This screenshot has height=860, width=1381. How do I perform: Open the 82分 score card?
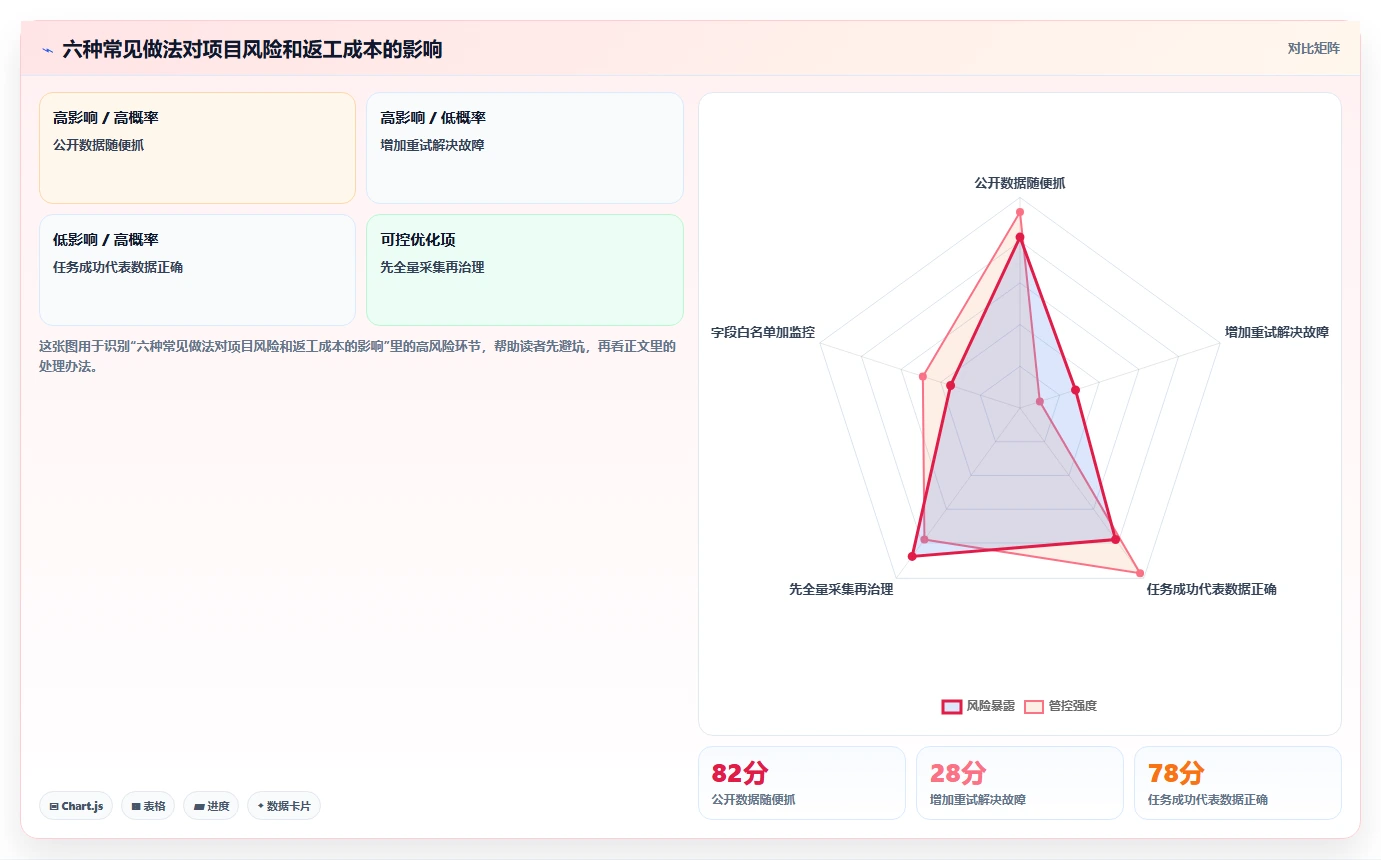click(802, 783)
